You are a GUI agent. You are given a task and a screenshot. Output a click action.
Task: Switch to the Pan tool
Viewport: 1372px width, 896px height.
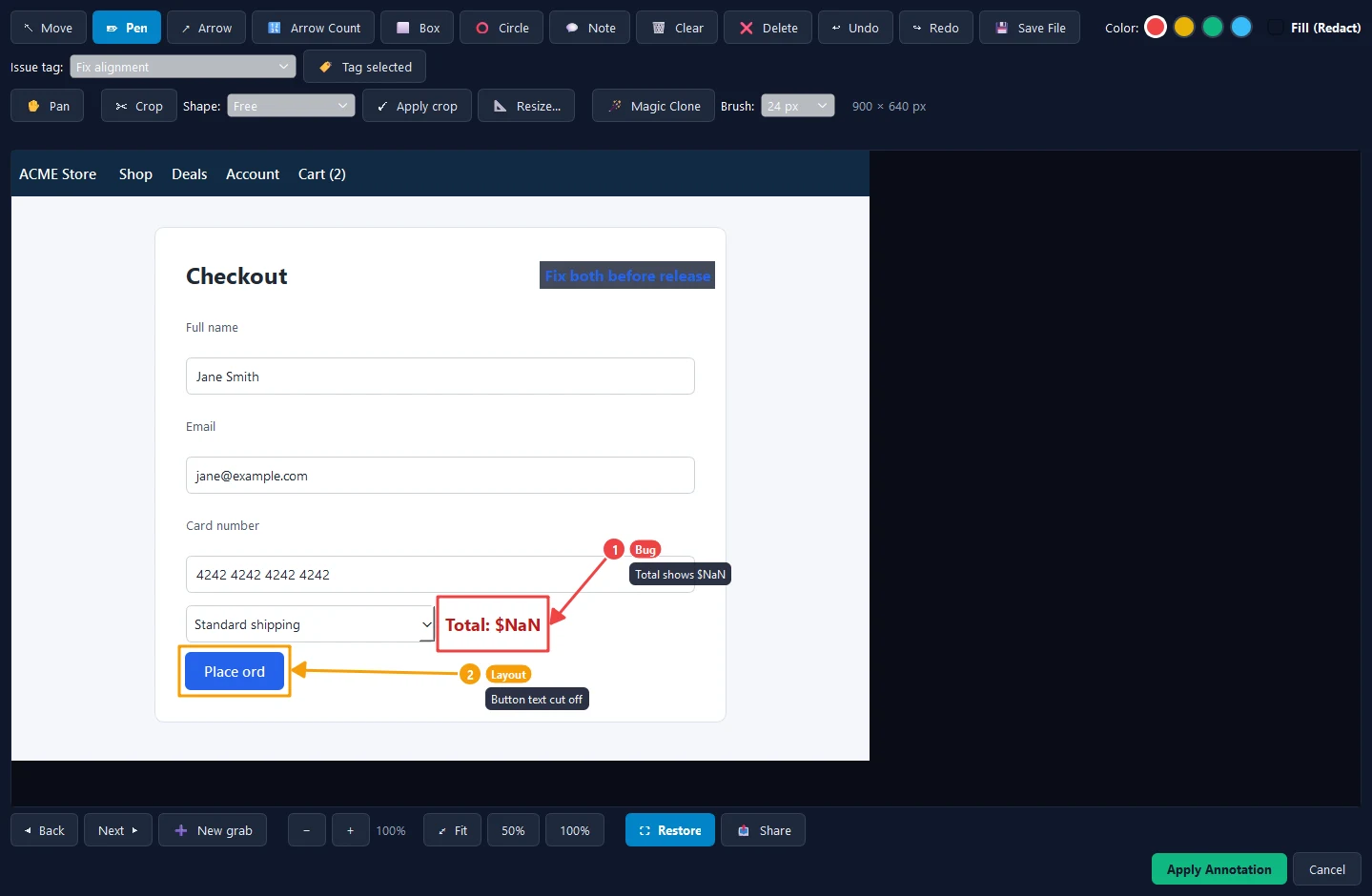[x=48, y=106]
